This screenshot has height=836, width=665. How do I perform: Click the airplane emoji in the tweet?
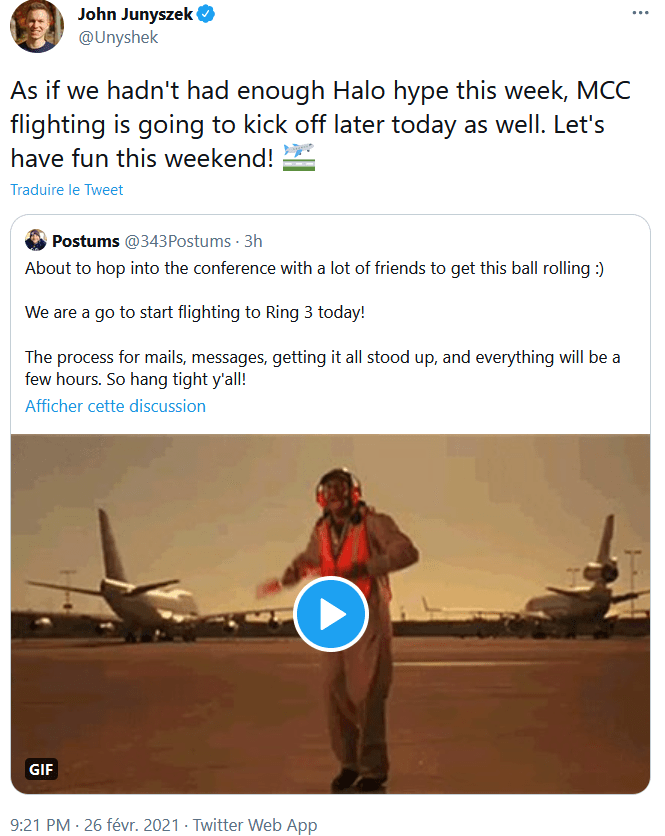tap(298, 157)
